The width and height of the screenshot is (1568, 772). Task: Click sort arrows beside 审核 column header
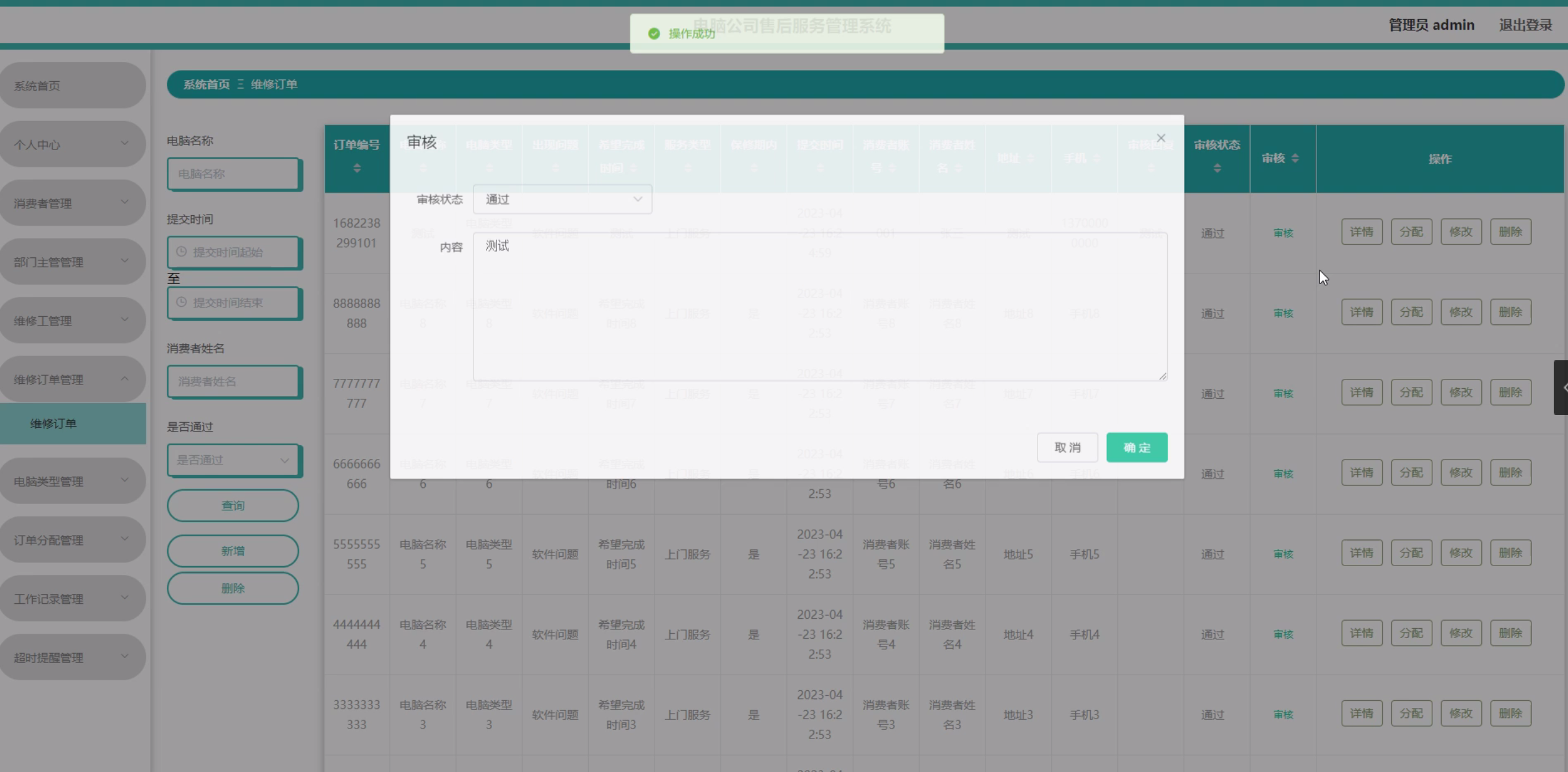tap(1295, 159)
